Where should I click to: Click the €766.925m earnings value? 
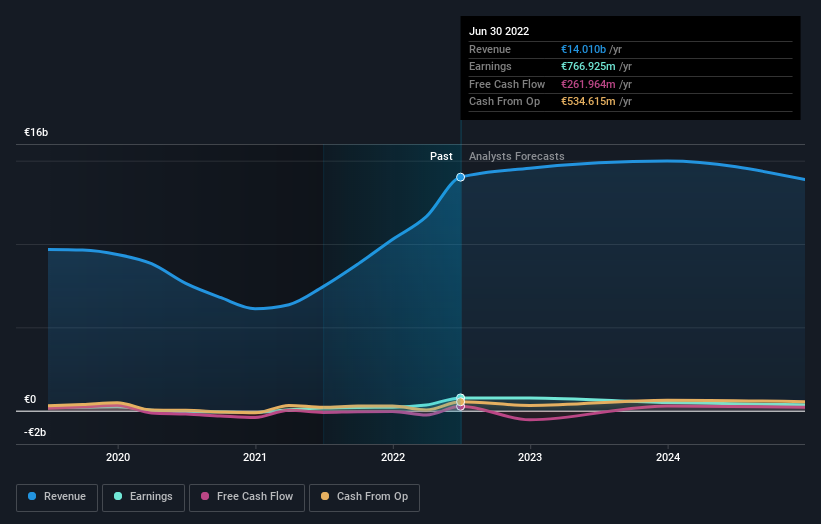(588, 66)
